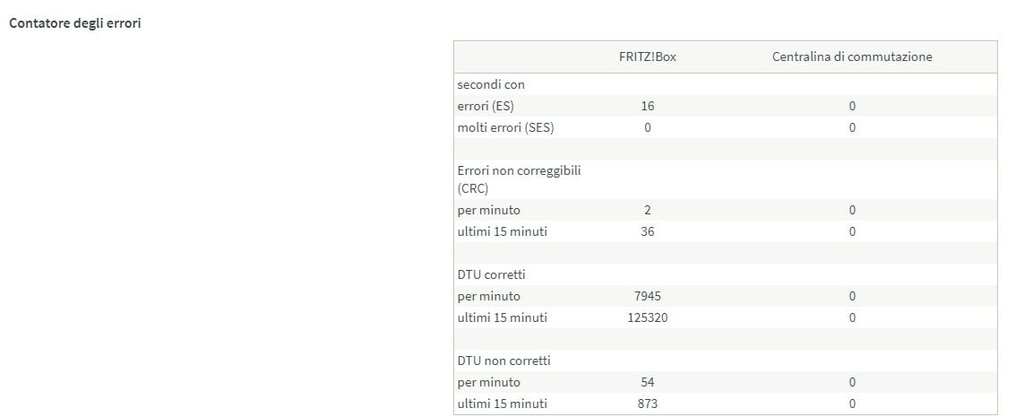Click the Centralina value for errori (ES)
1024x417 pixels.
852,106
